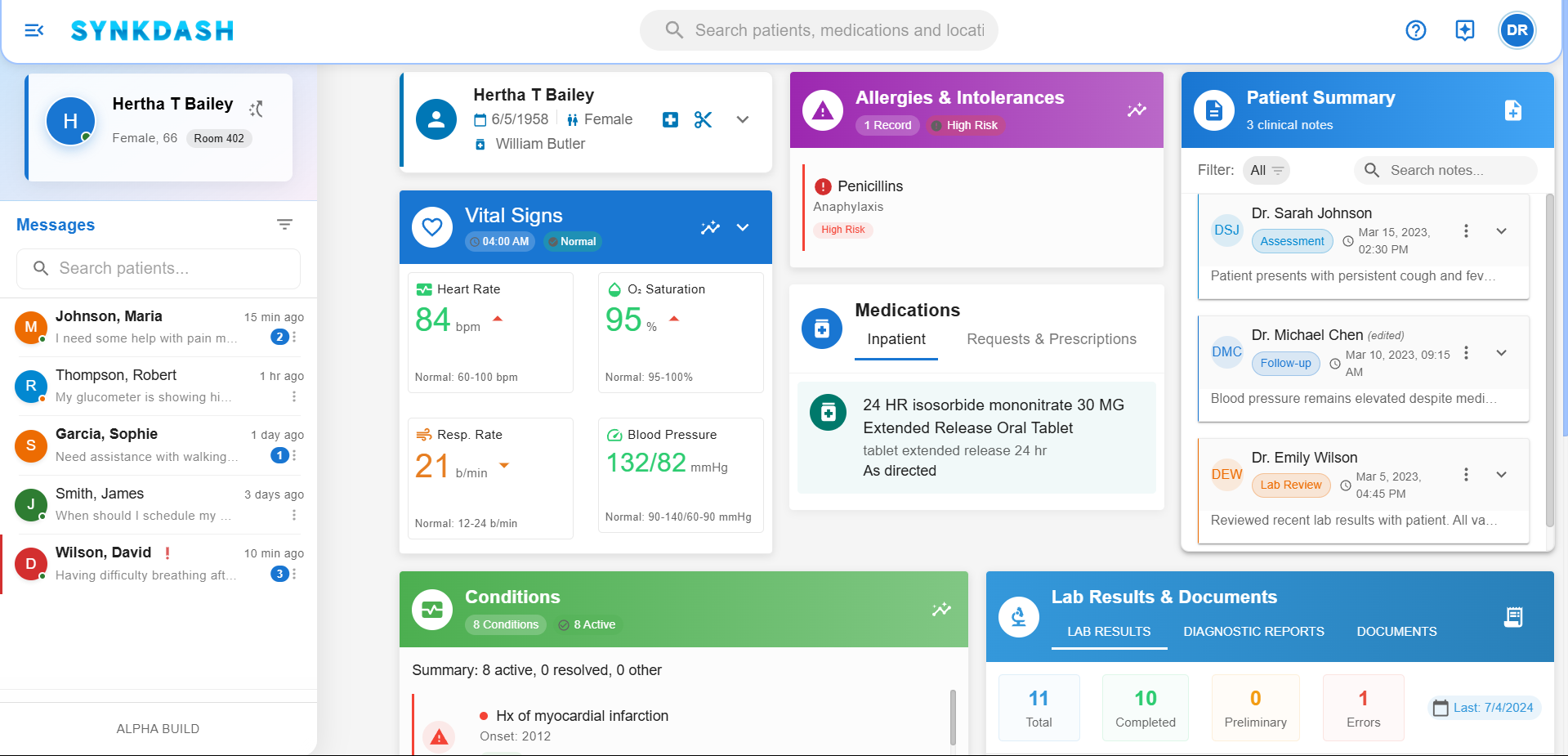Screen dimensions: 1568x756
Task: Open more options for Dr. Sarah Johnson note
Action: pyautogui.click(x=1466, y=231)
